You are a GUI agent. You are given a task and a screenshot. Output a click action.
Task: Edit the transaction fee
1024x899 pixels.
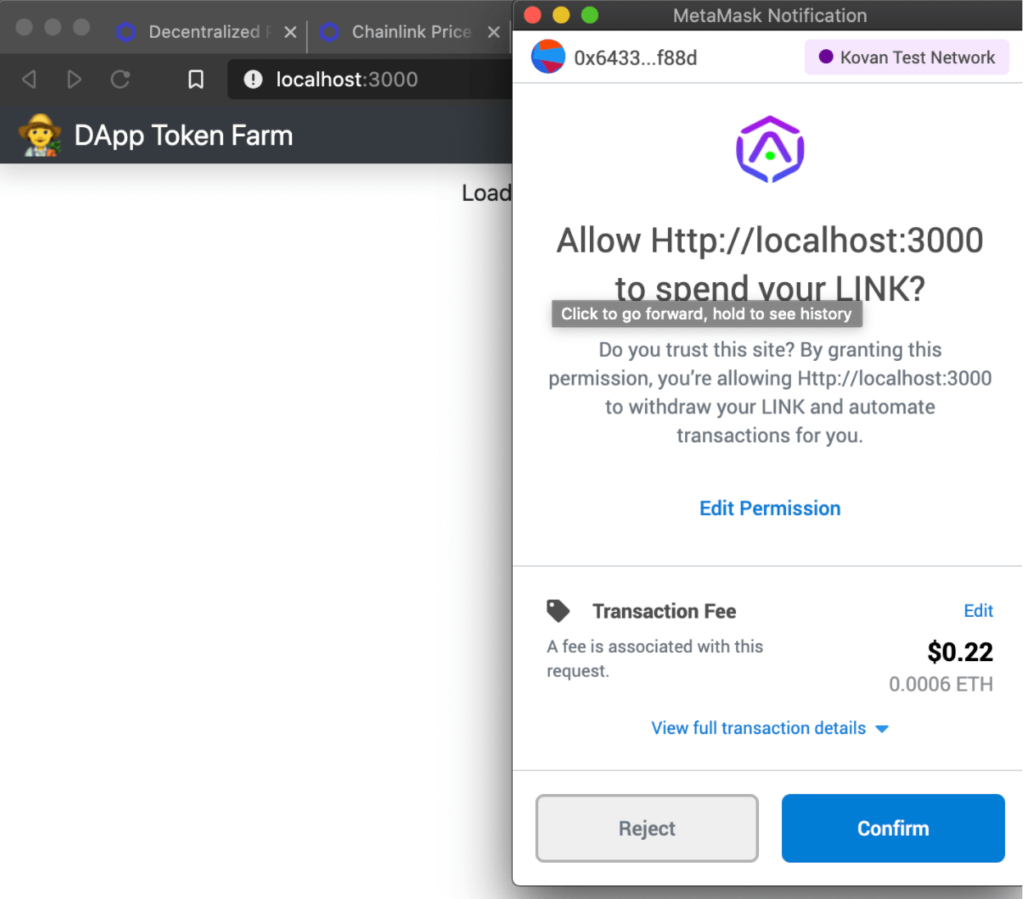click(x=978, y=610)
